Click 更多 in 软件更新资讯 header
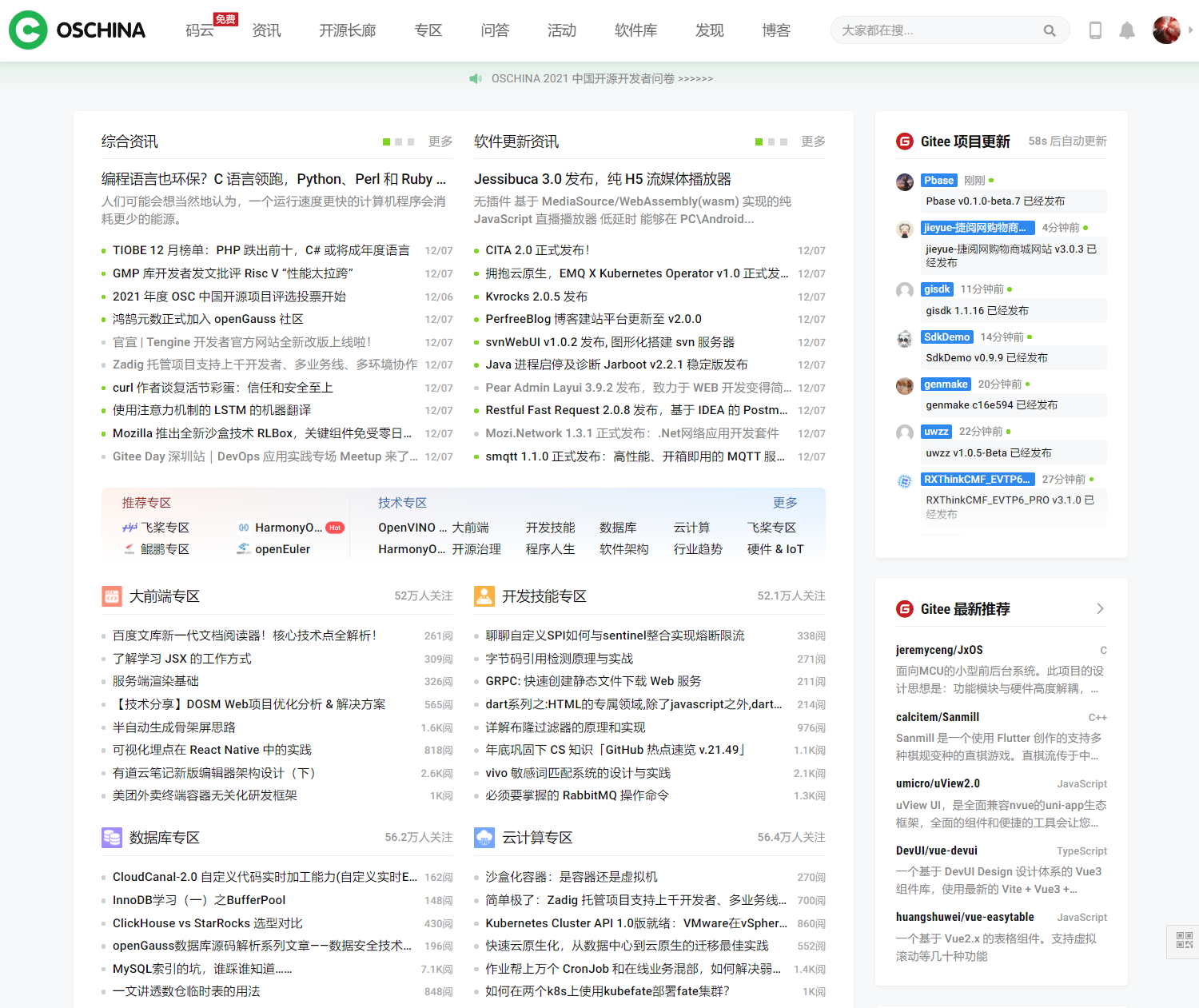 (813, 141)
